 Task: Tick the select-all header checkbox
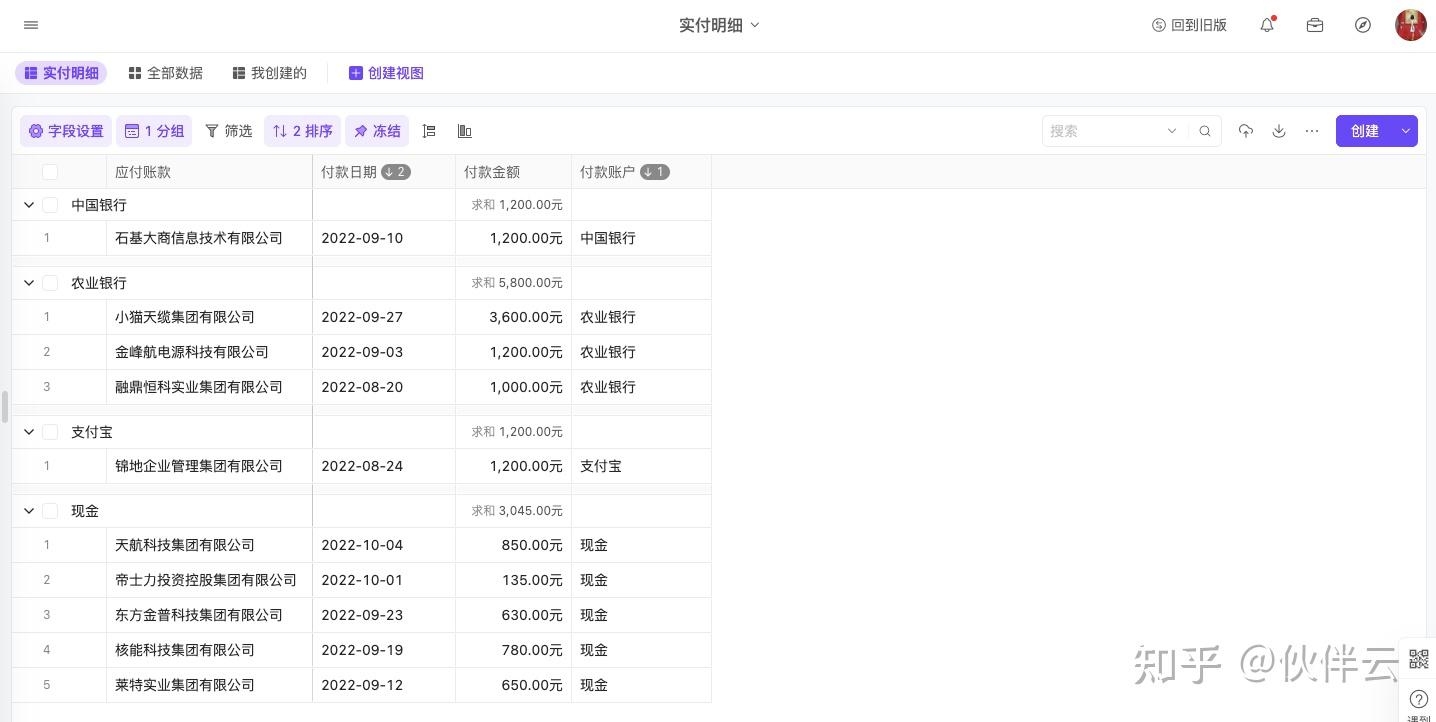coord(50,172)
